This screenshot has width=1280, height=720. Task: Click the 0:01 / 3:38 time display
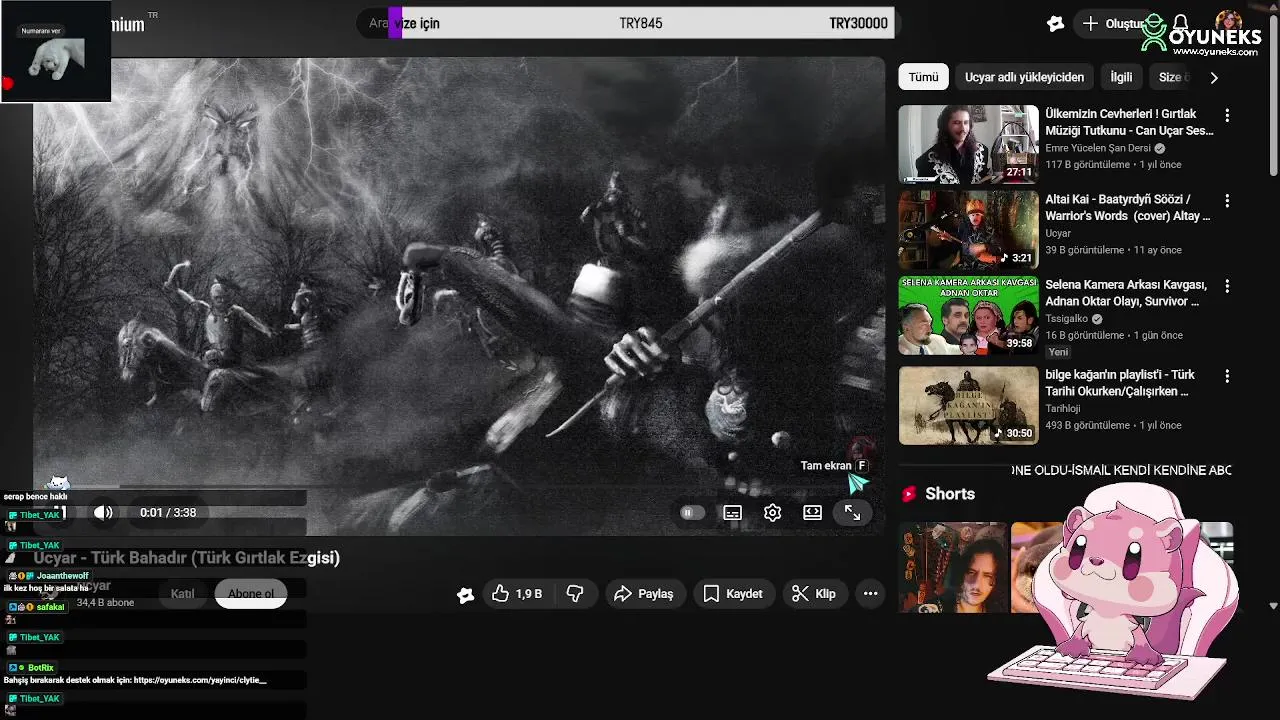click(x=168, y=512)
